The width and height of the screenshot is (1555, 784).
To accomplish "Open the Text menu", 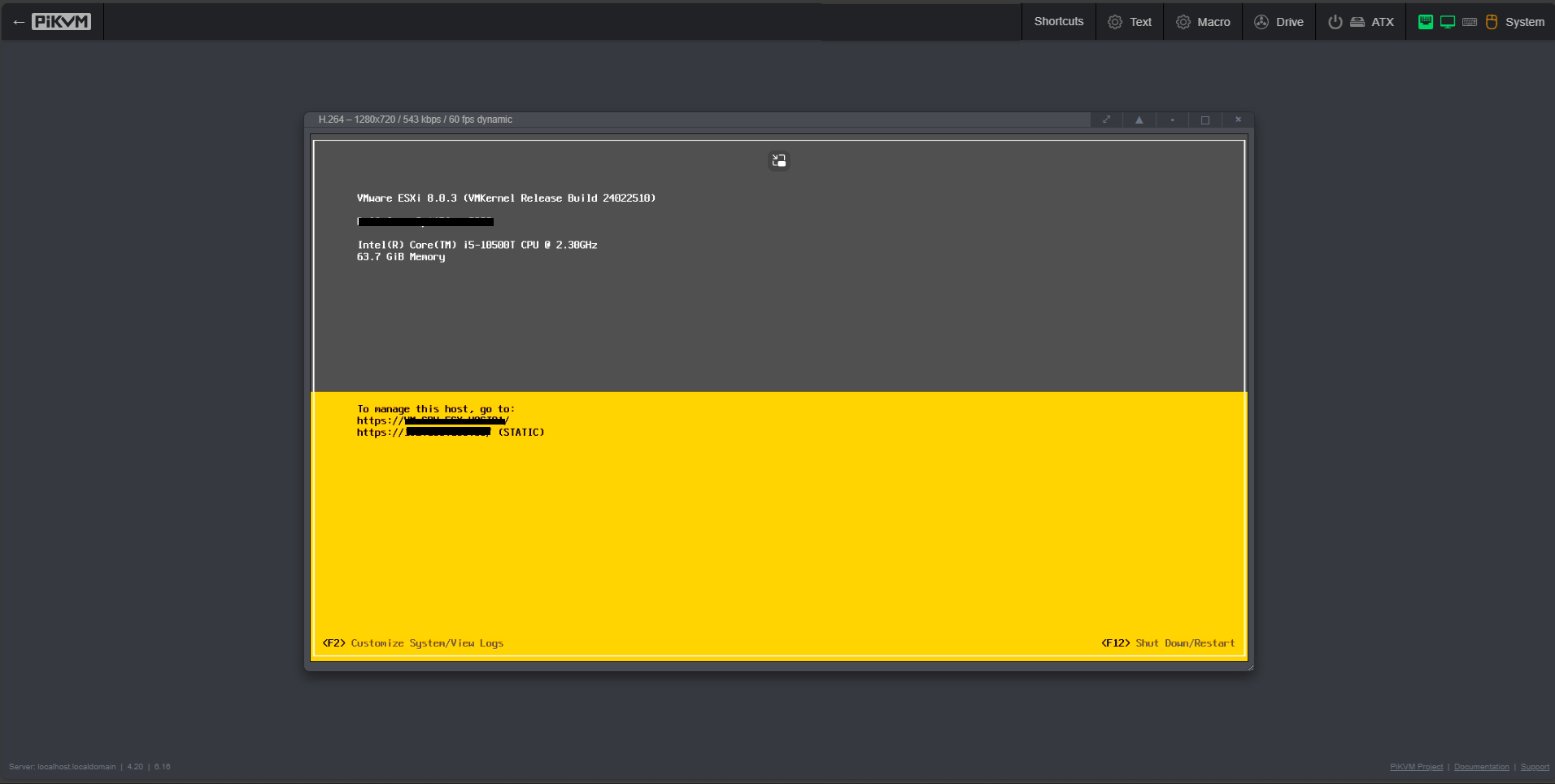I will (1130, 22).
